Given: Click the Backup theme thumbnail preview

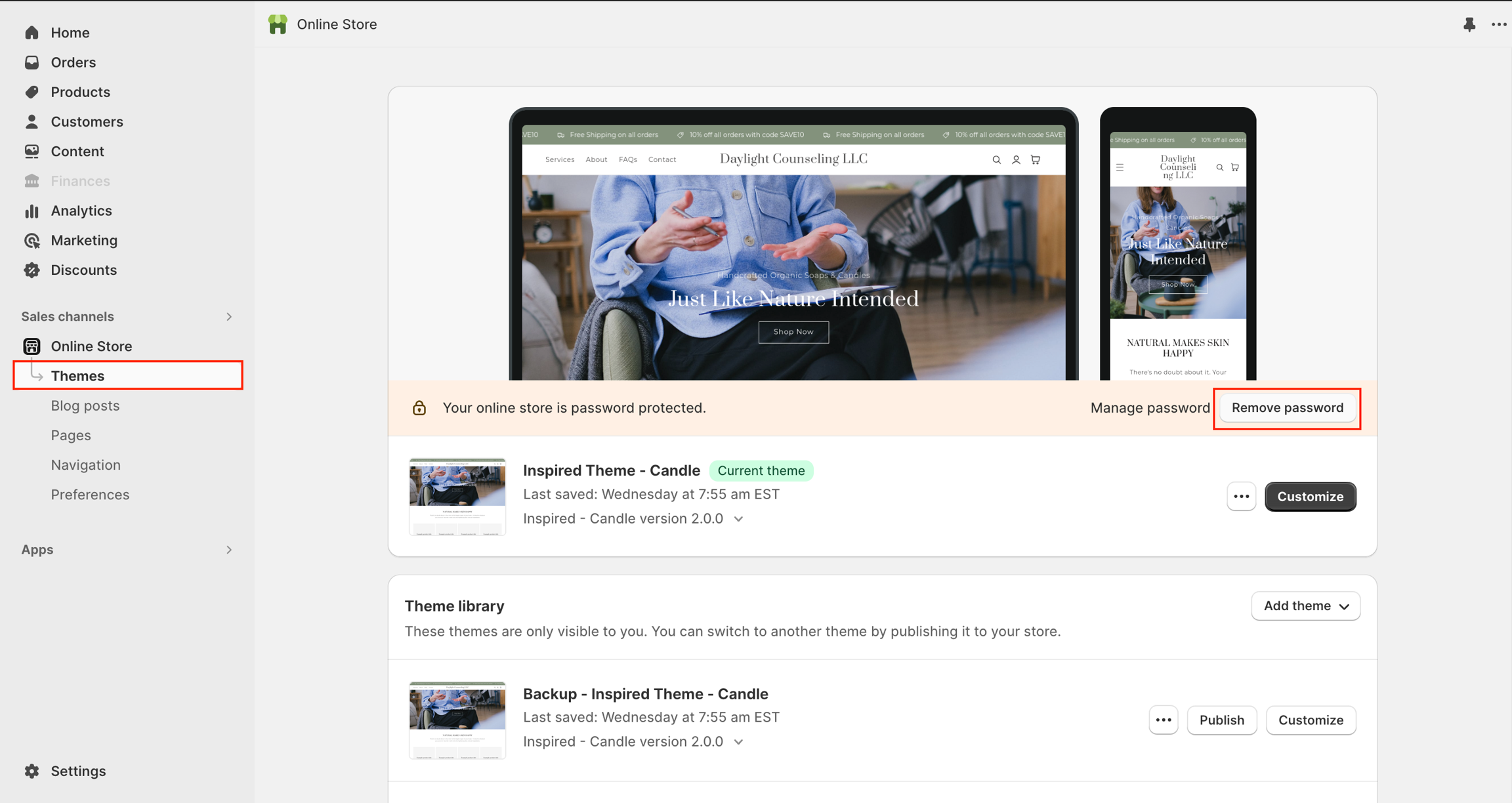Looking at the screenshot, I should click(457, 720).
